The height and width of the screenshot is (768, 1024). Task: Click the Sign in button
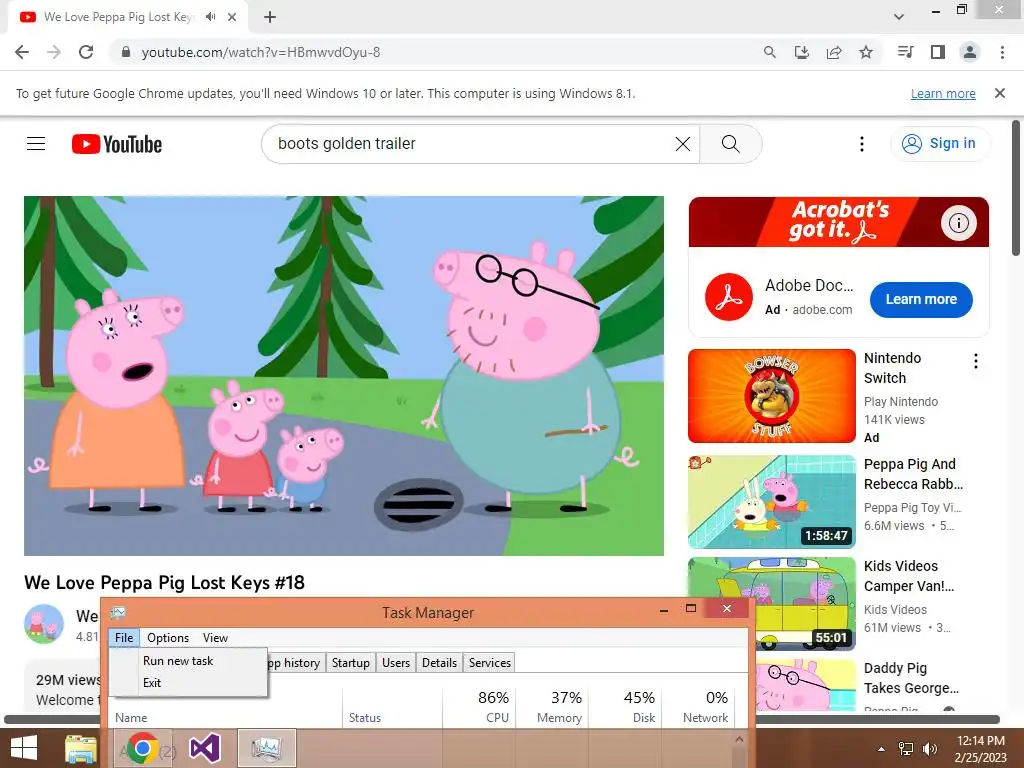[x=939, y=144]
